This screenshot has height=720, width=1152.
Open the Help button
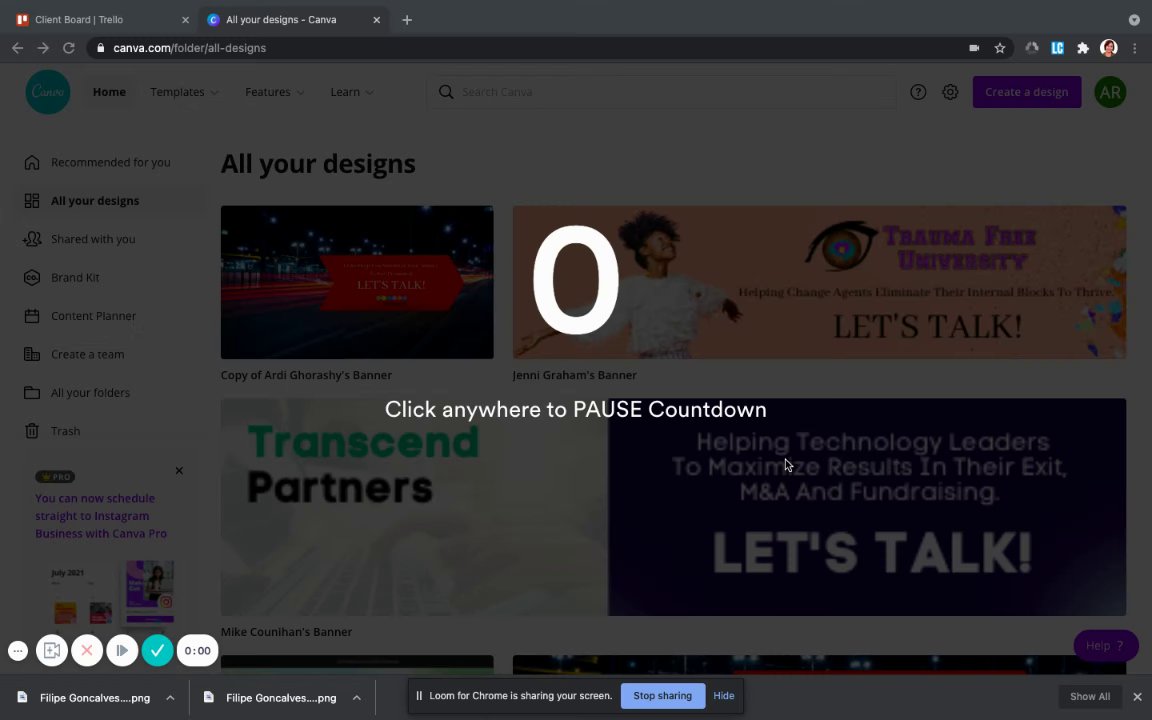click(x=1106, y=646)
